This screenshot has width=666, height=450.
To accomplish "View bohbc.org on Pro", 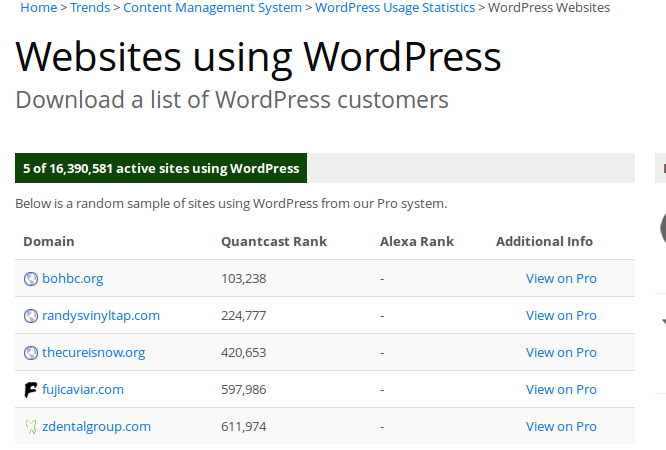I will (x=561, y=279).
